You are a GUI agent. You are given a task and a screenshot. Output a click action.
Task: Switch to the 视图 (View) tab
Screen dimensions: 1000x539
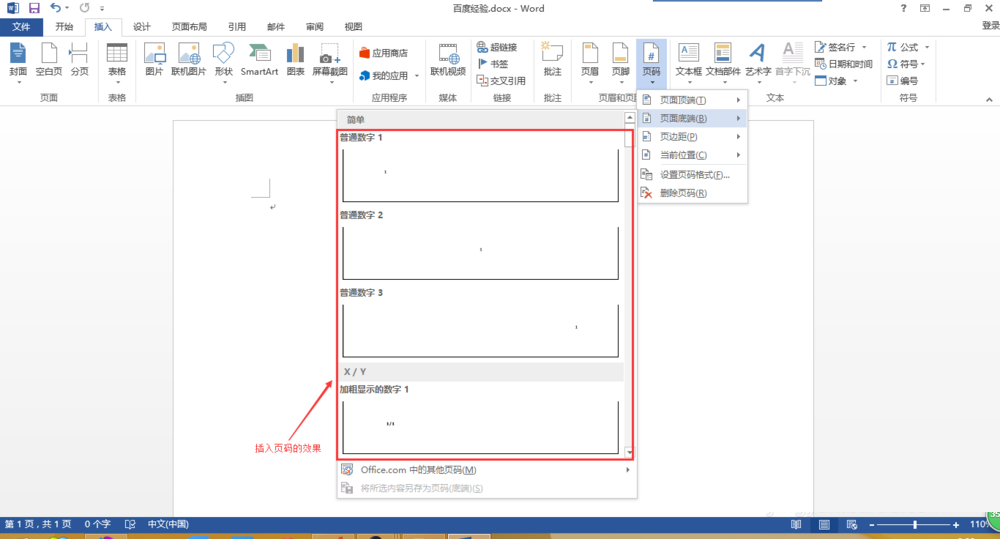353,27
